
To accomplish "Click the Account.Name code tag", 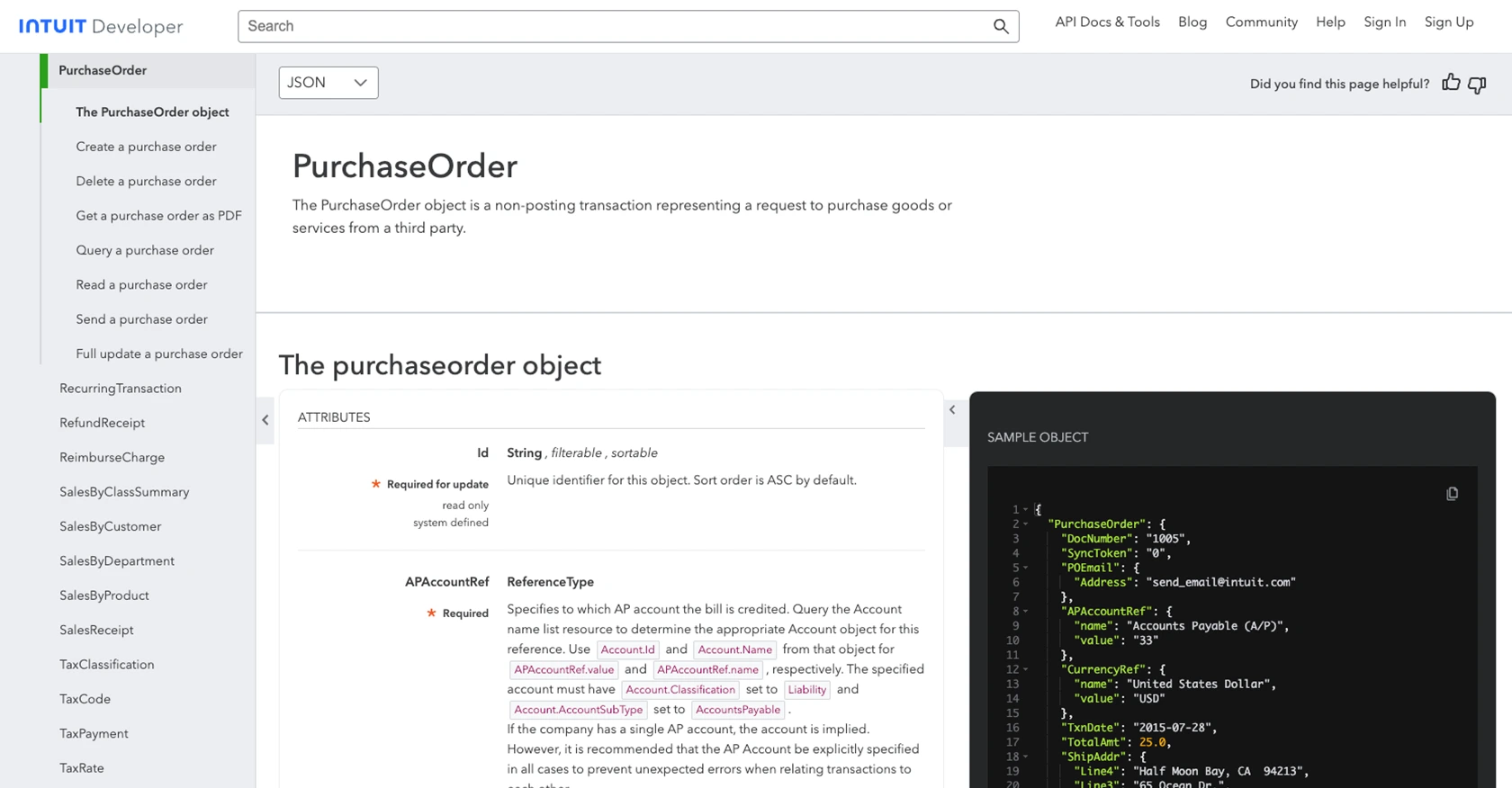I will coord(734,649).
